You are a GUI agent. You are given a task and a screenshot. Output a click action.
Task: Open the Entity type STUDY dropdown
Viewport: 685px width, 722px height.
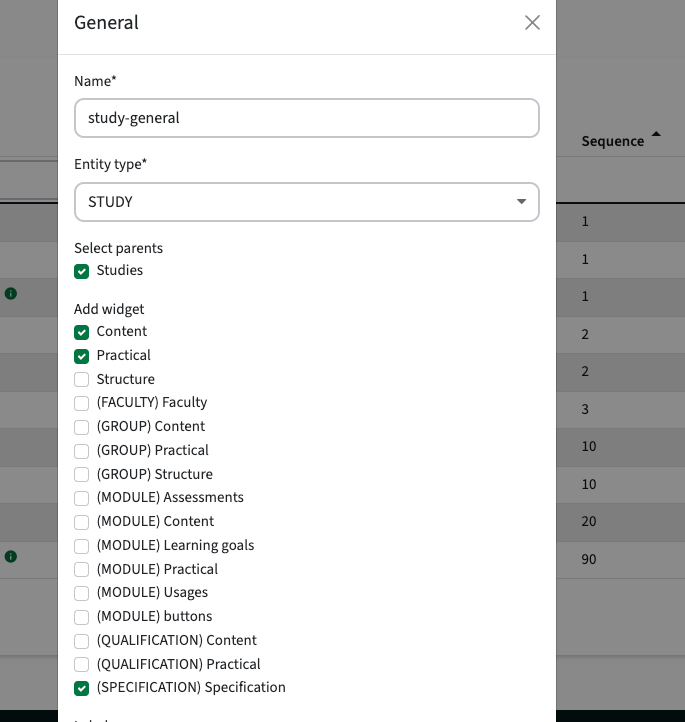307,202
